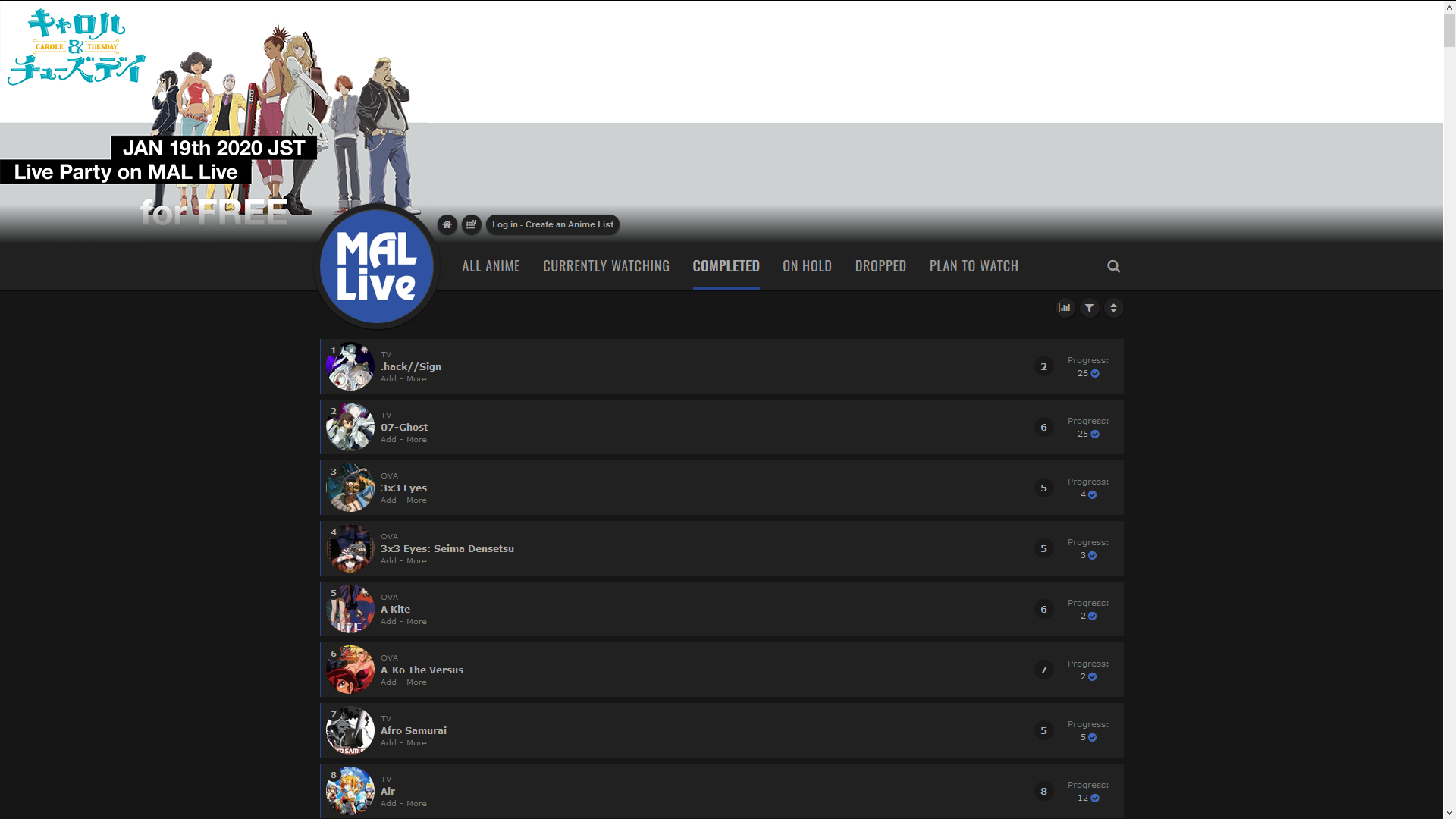Switch to the Plan to Watch tab
Viewport: 1456px width, 819px height.
pyautogui.click(x=974, y=266)
